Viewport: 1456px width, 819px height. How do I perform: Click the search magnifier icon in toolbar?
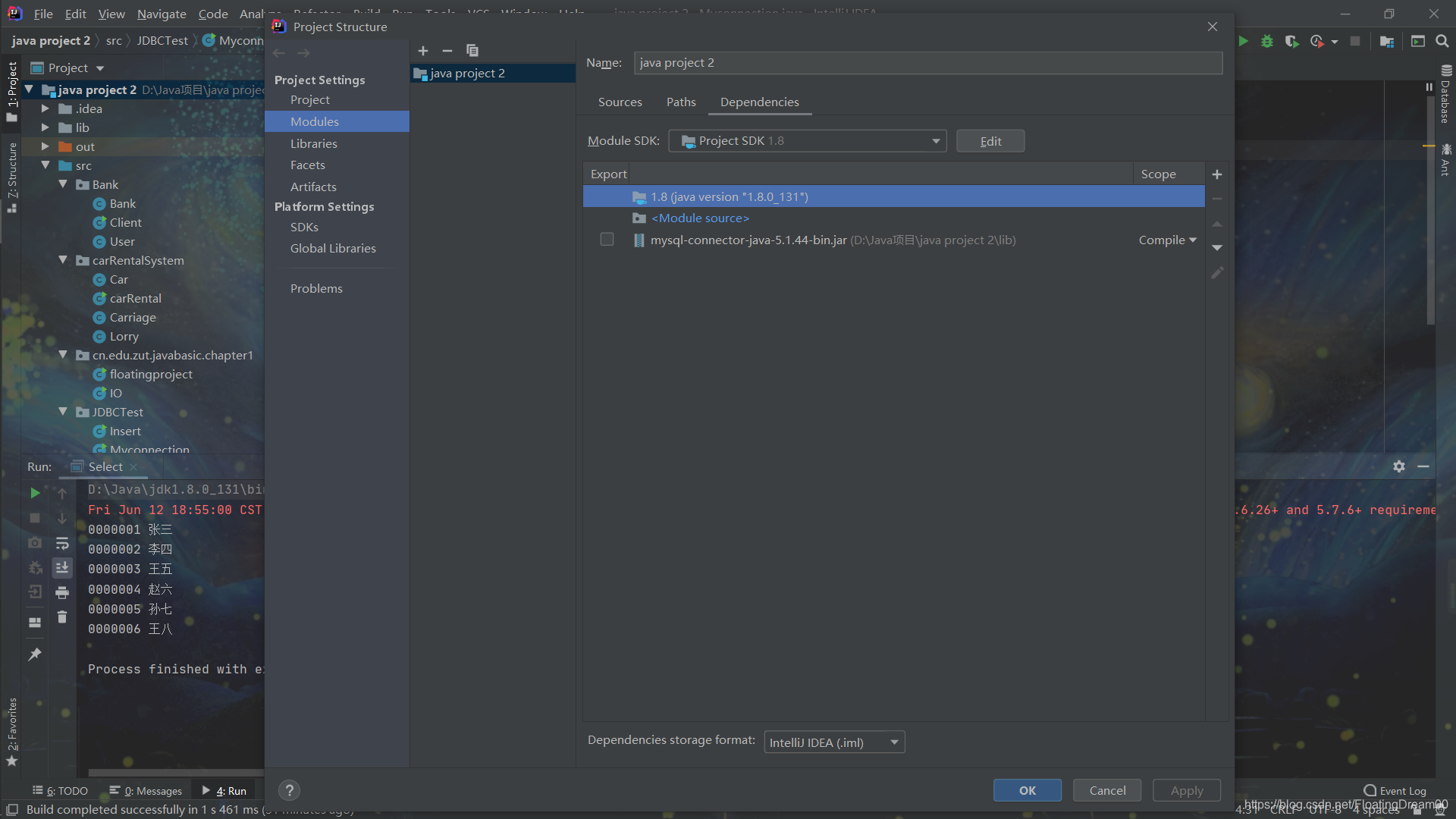(1442, 41)
